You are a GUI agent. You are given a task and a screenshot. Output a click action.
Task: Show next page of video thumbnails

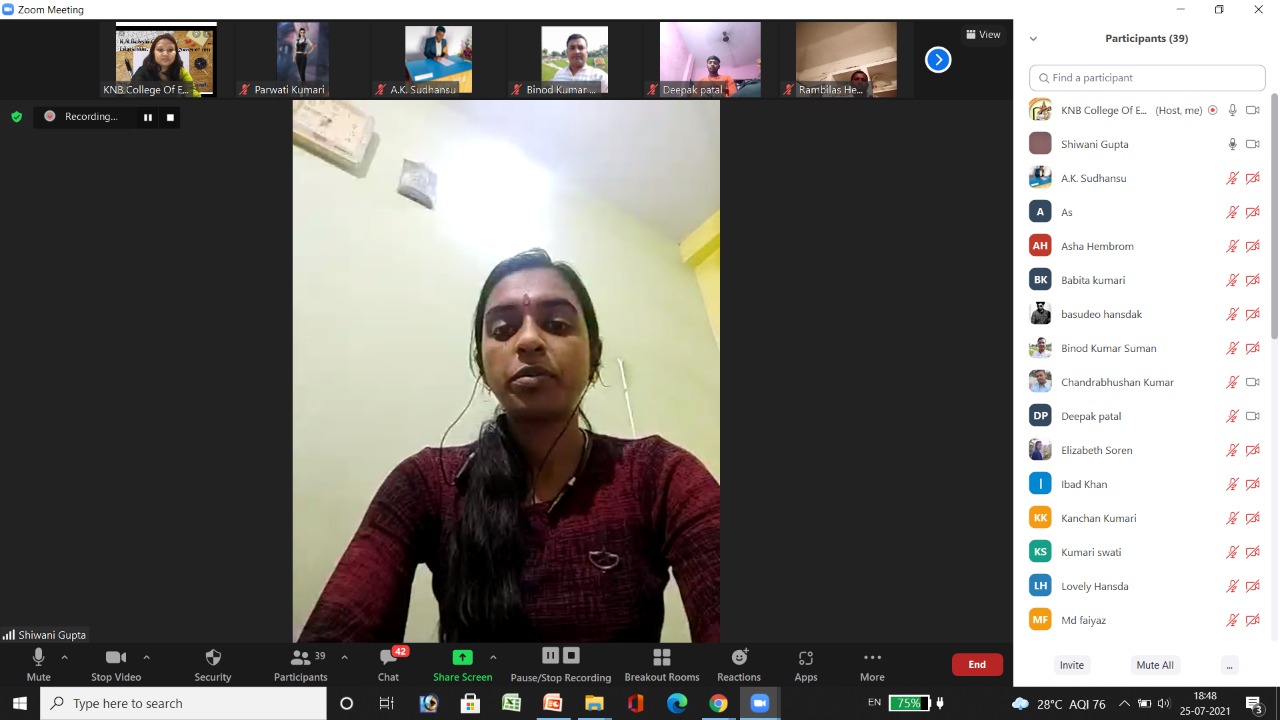click(938, 60)
